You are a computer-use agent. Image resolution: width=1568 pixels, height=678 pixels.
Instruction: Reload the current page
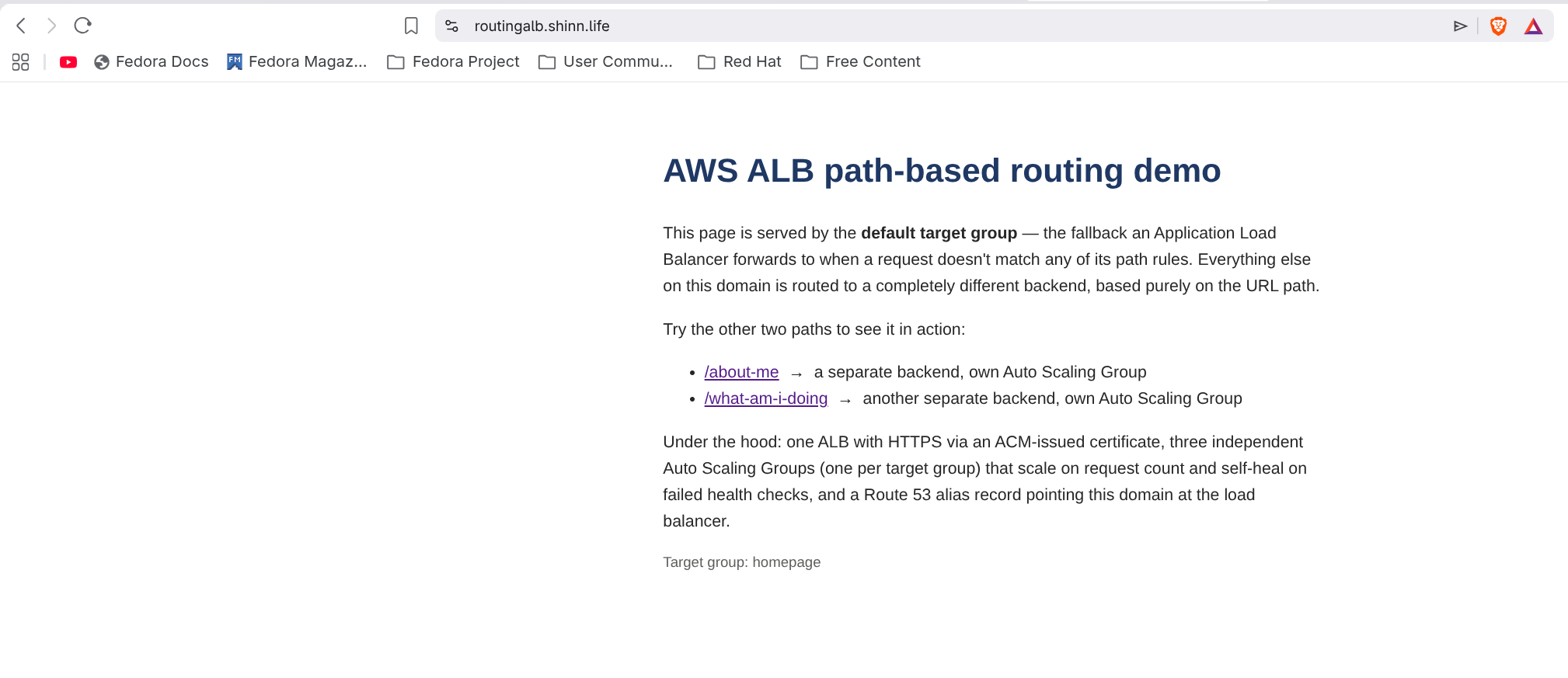[82, 26]
